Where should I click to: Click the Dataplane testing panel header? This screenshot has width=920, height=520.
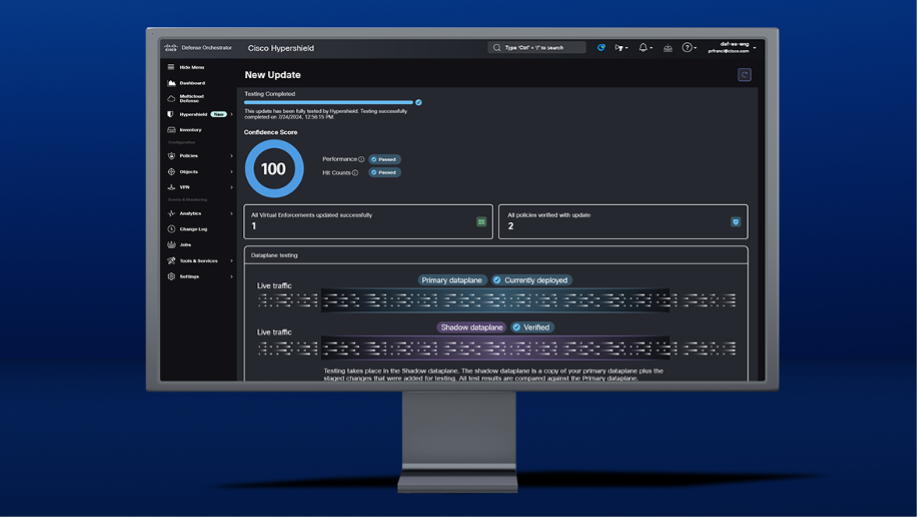[496, 256]
